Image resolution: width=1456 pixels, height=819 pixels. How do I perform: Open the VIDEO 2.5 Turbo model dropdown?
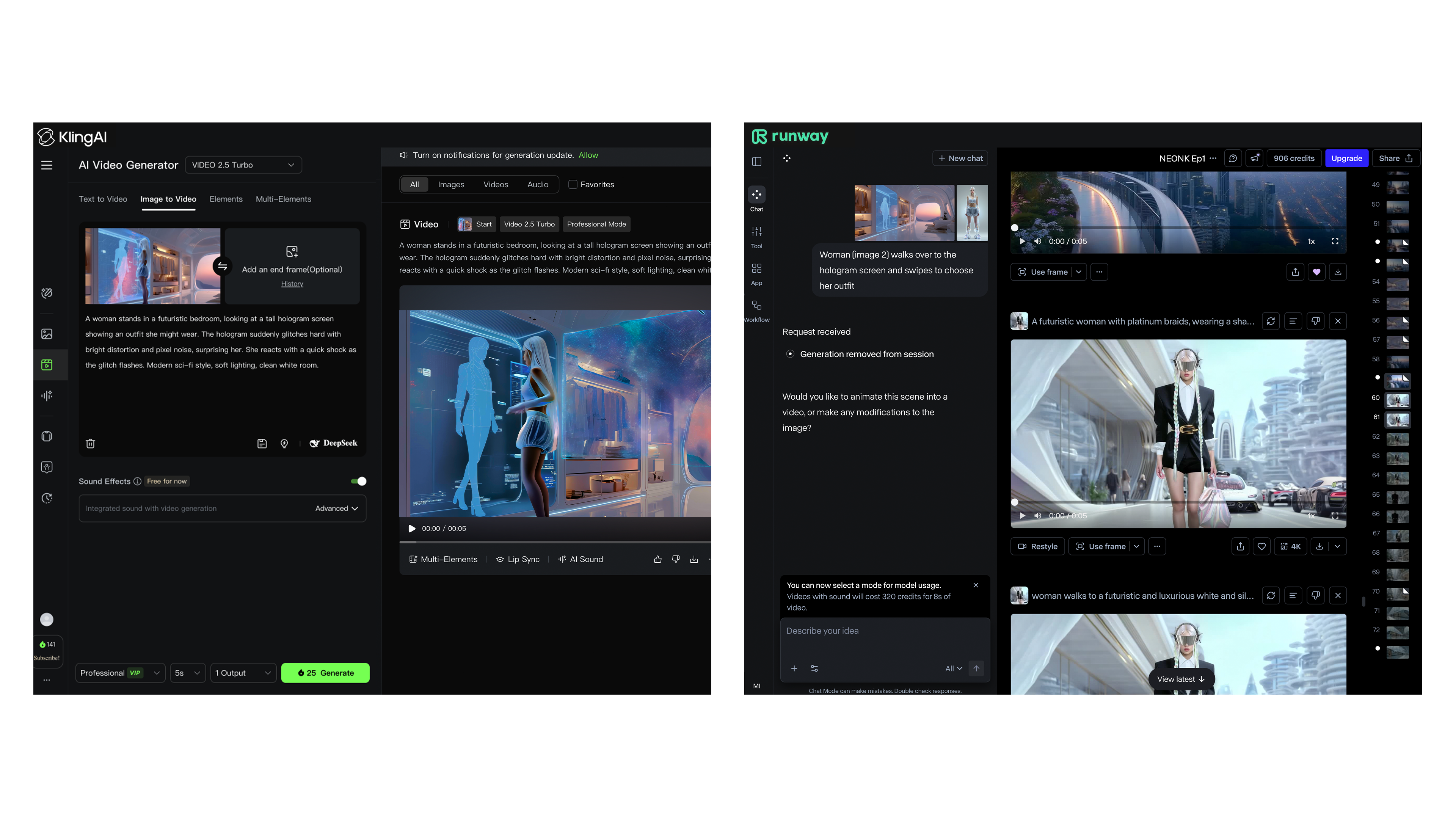(243, 165)
